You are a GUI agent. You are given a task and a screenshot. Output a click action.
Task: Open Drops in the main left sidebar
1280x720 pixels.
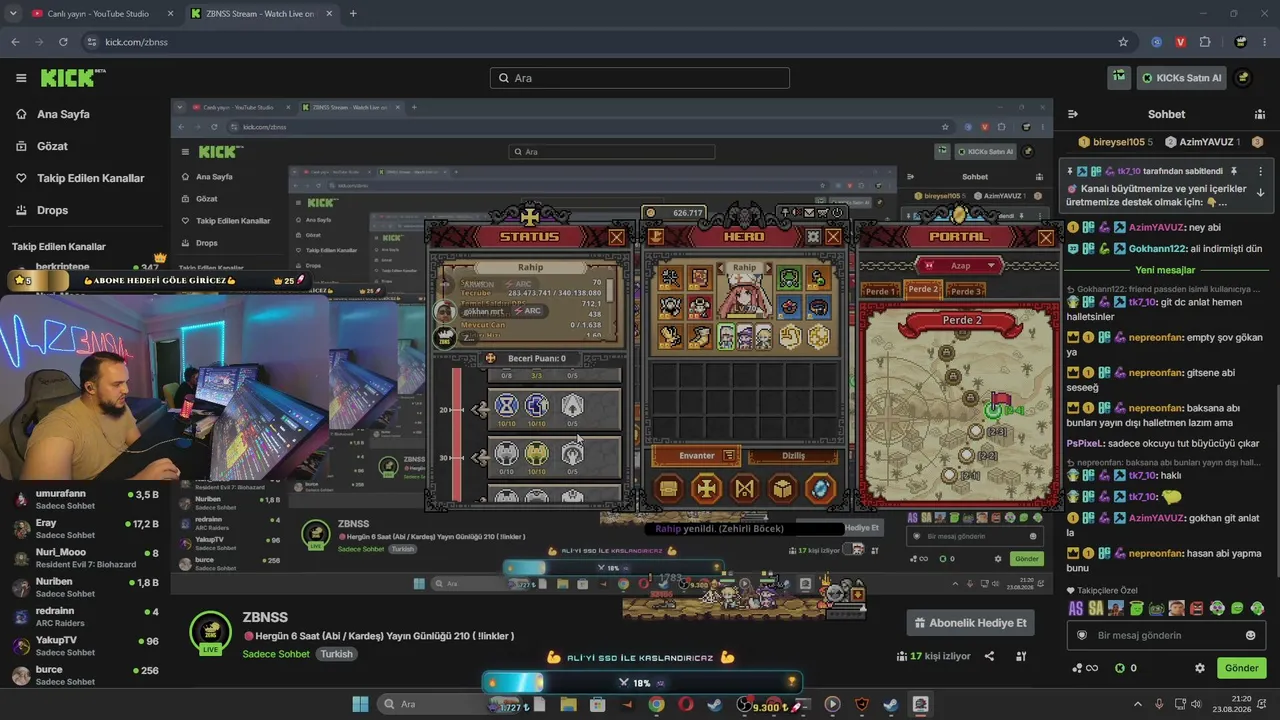click(x=53, y=210)
